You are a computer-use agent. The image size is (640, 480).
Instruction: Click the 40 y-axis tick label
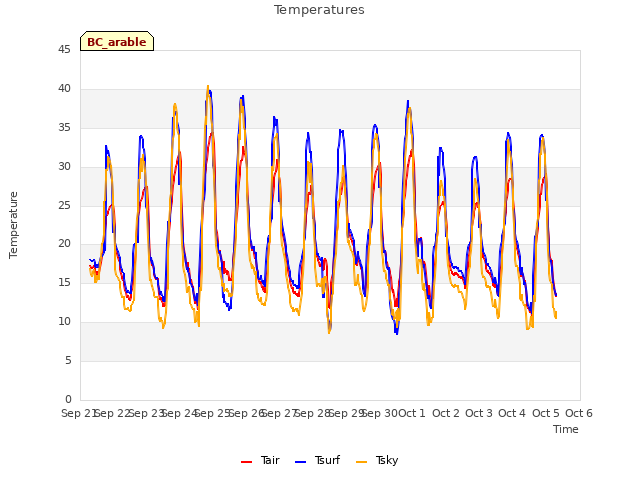[64, 89]
